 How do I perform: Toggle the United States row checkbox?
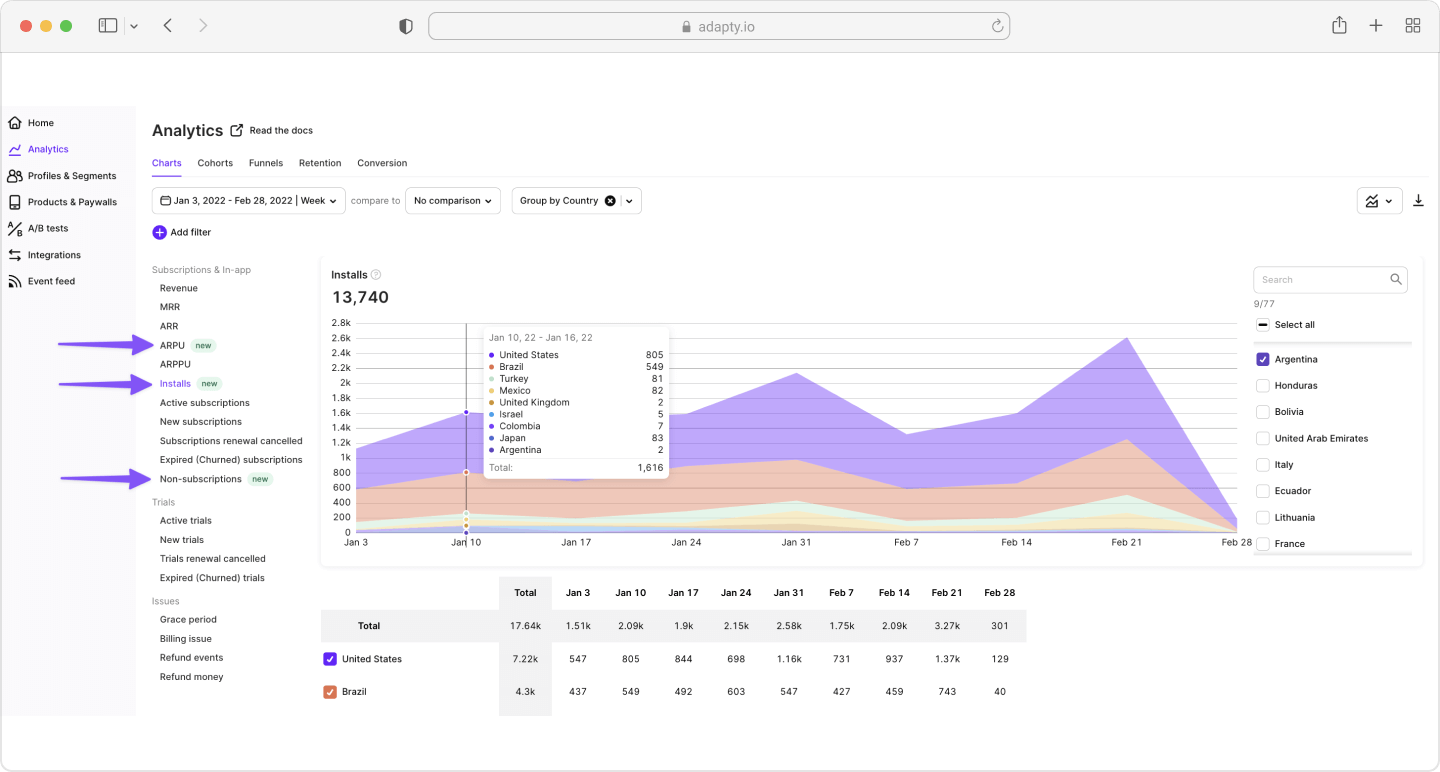pyautogui.click(x=330, y=659)
